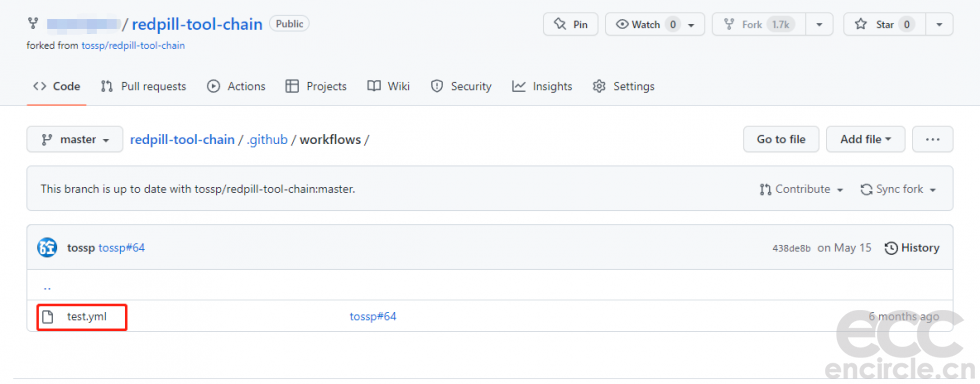Open the Fork button
This screenshot has width=980, height=384.
759,24
